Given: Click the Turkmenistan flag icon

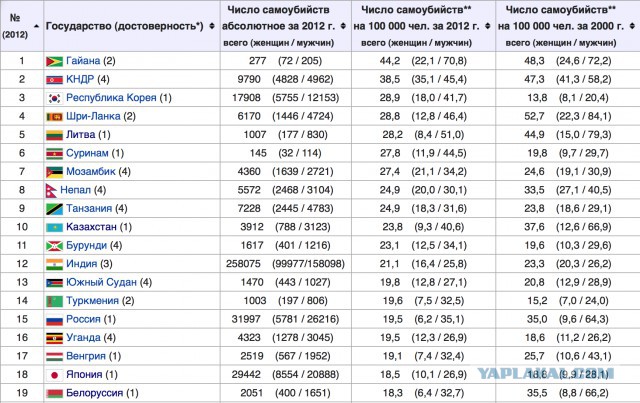Looking at the screenshot, I should pyautogui.click(x=54, y=301).
